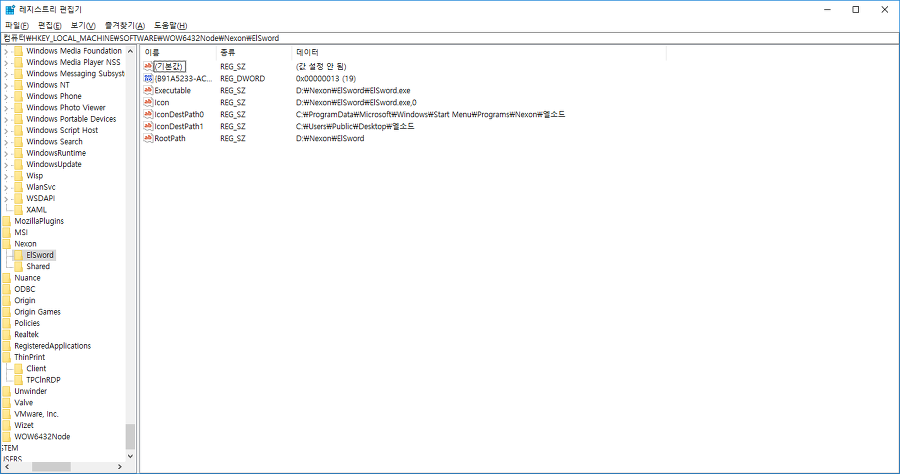
Task: Open the 즐겨찾기(A) menu
Action: coord(125,25)
